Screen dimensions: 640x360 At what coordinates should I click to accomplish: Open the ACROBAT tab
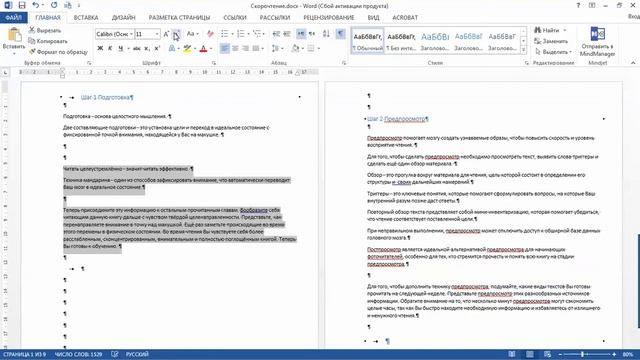pos(405,18)
